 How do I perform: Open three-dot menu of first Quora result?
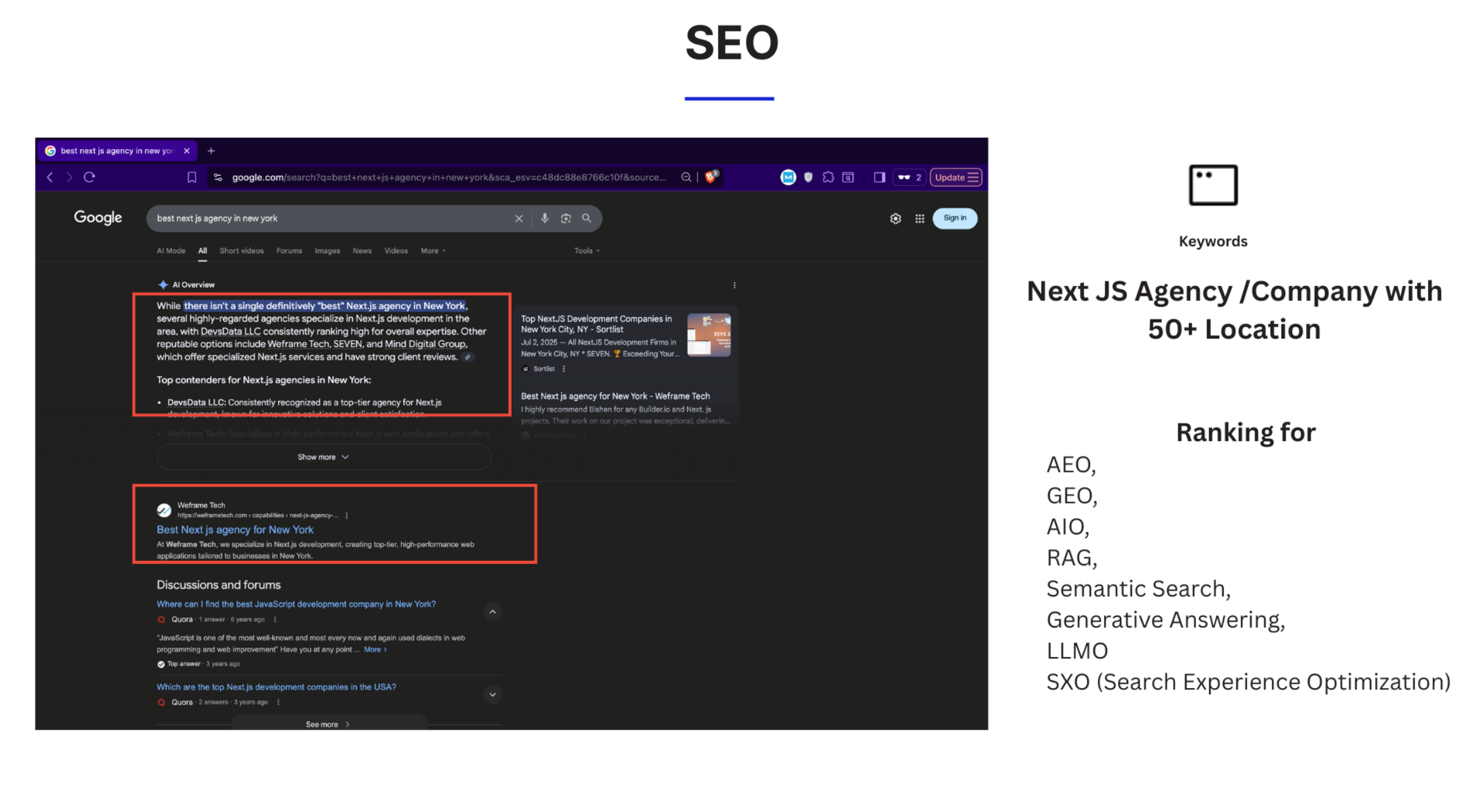[275, 620]
